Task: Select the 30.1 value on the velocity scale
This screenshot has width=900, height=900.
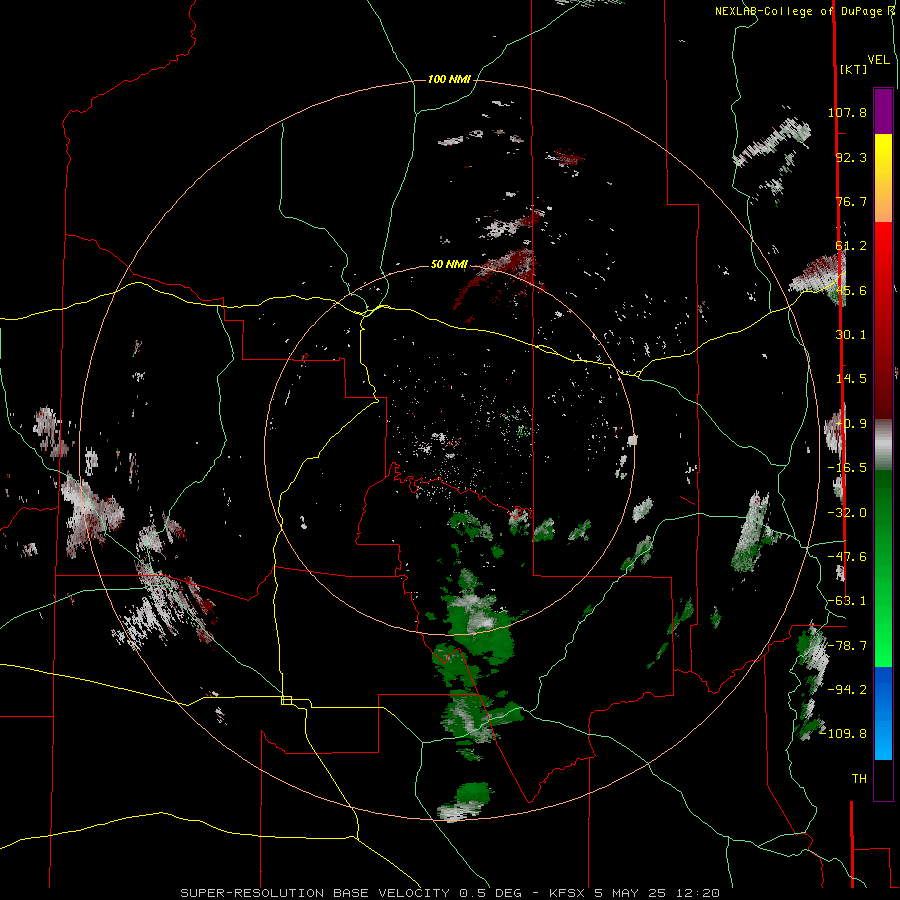Action: pyautogui.click(x=851, y=335)
